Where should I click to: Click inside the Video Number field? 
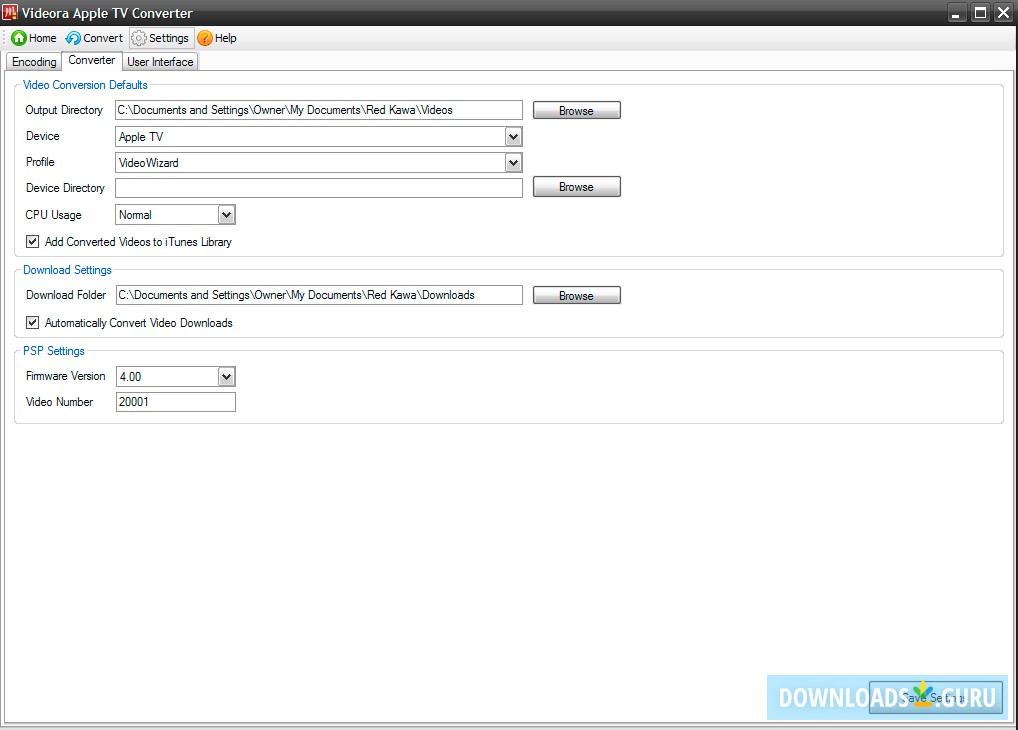pyautogui.click(x=175, y=401)
